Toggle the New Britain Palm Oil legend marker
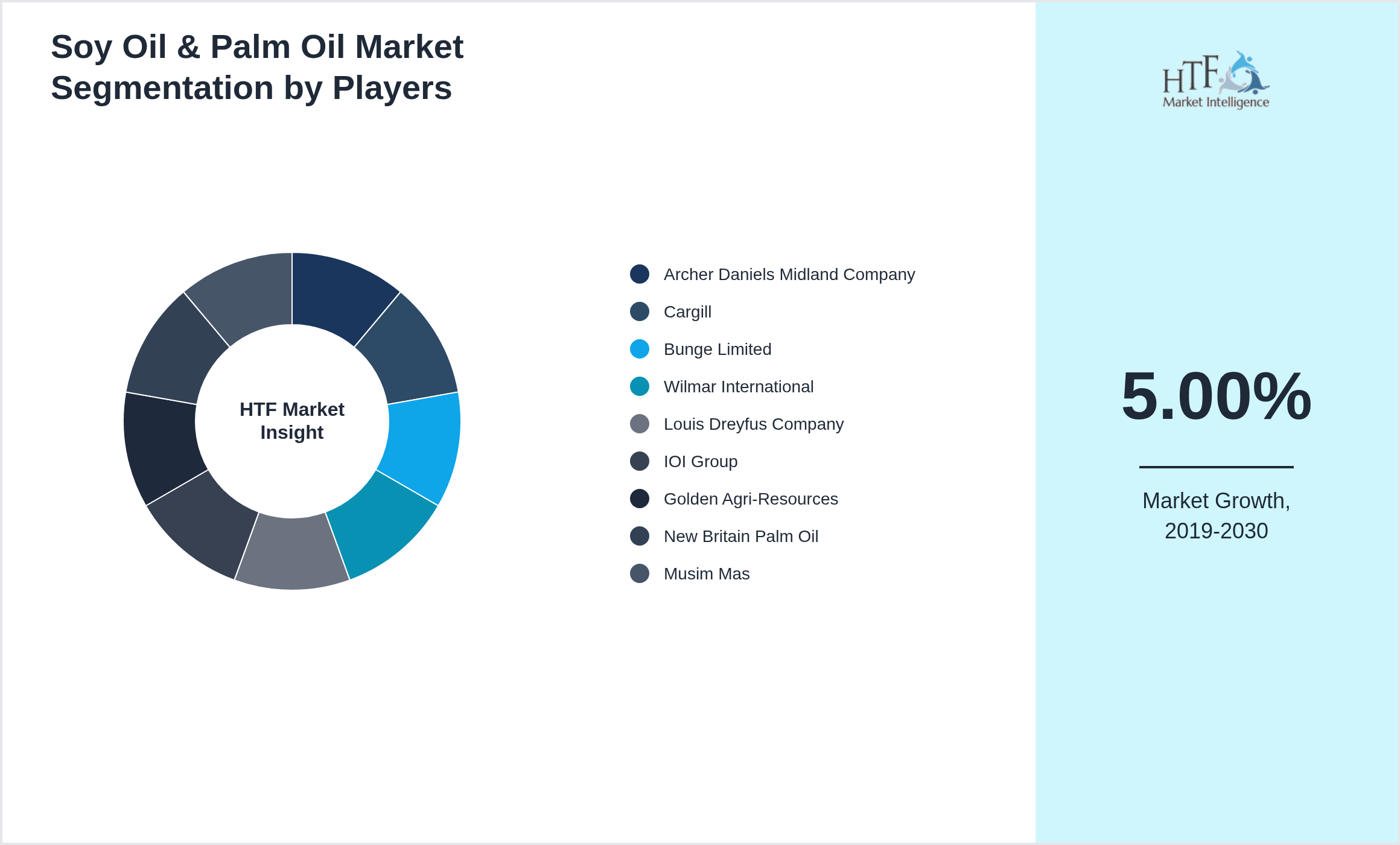Viewport: 1400px width, 845px height. pyautogui.click(x=640, y=537)
